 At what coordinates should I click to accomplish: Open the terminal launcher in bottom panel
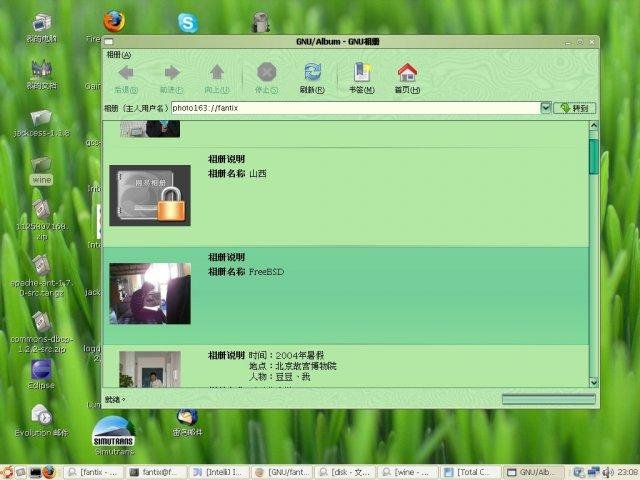pos(35,473)
